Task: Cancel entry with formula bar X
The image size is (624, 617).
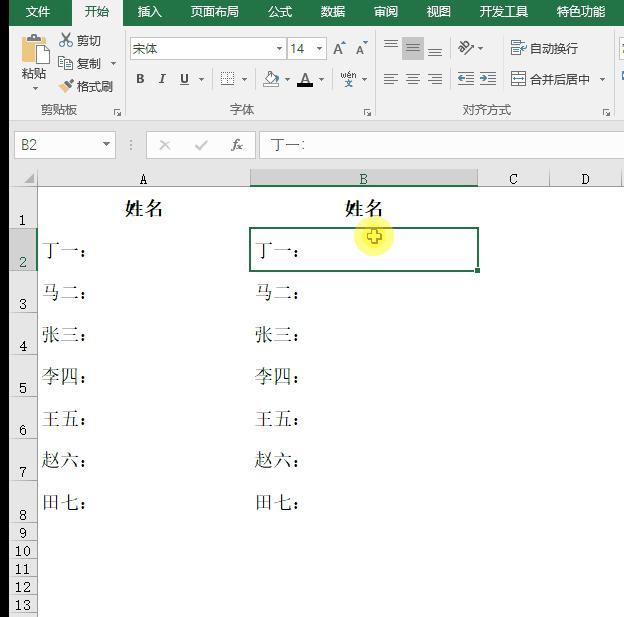Action: (x=165, y=145)
